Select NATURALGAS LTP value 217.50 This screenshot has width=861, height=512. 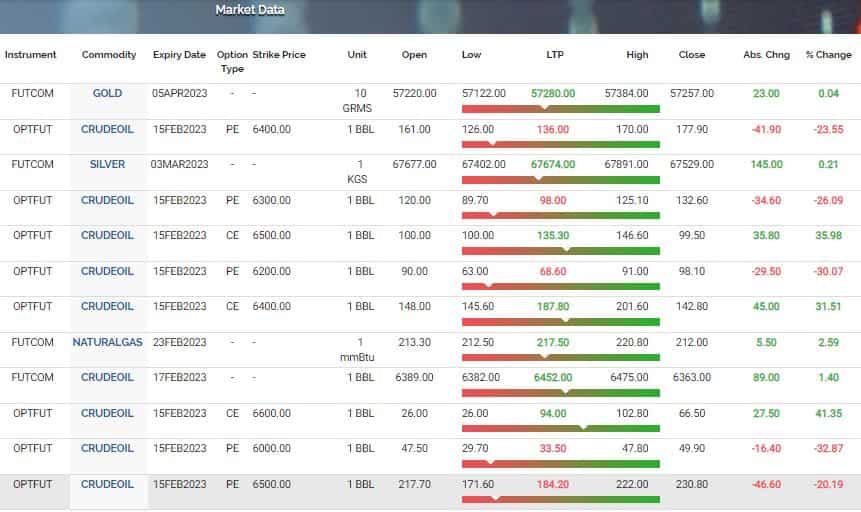tap(553, 342)
